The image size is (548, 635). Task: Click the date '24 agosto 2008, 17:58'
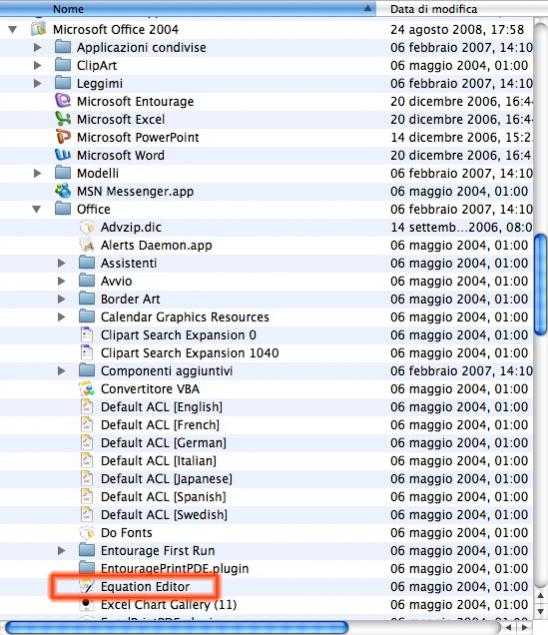point(457,29)
